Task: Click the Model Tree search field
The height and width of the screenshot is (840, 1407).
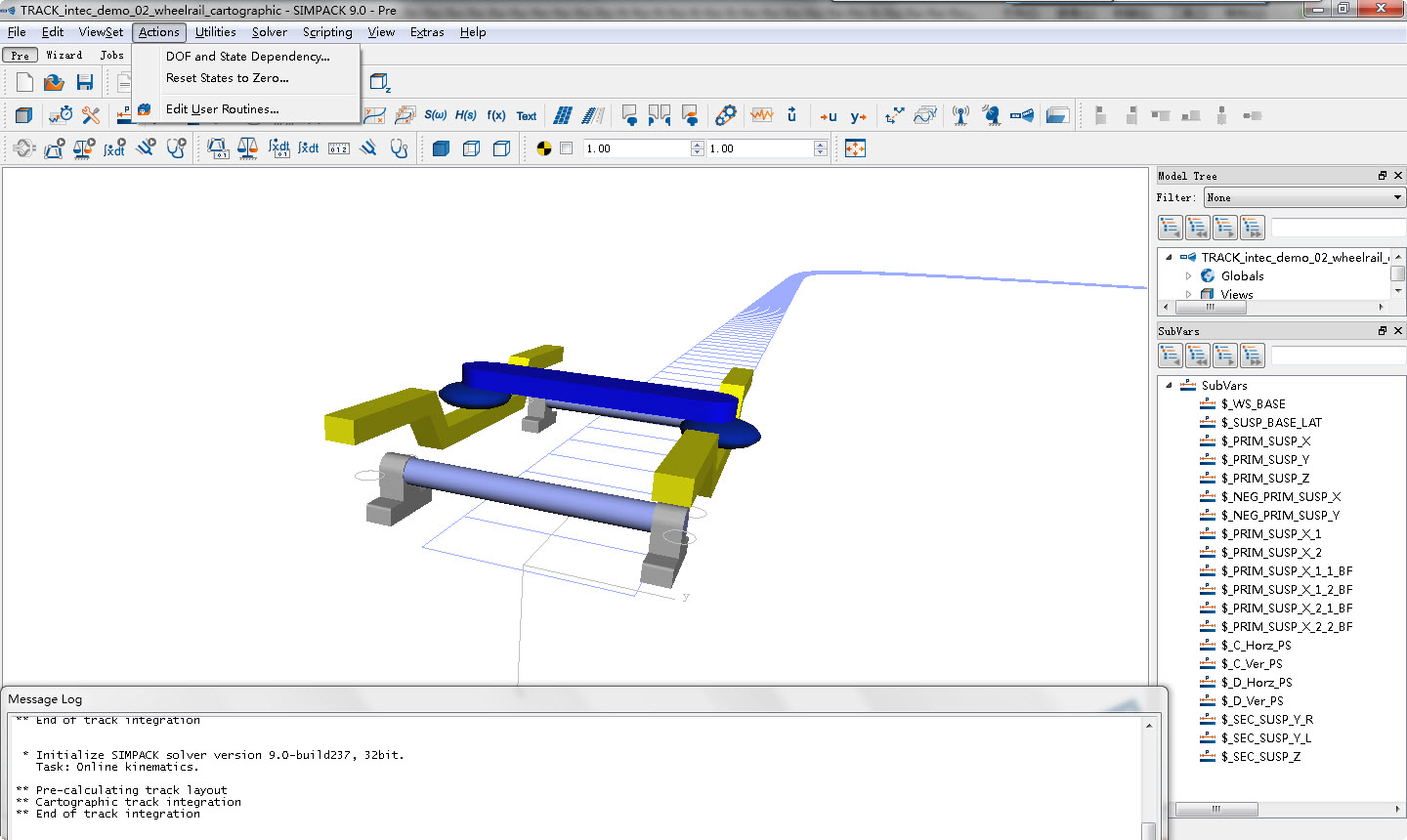Action: click(1338, 228)
